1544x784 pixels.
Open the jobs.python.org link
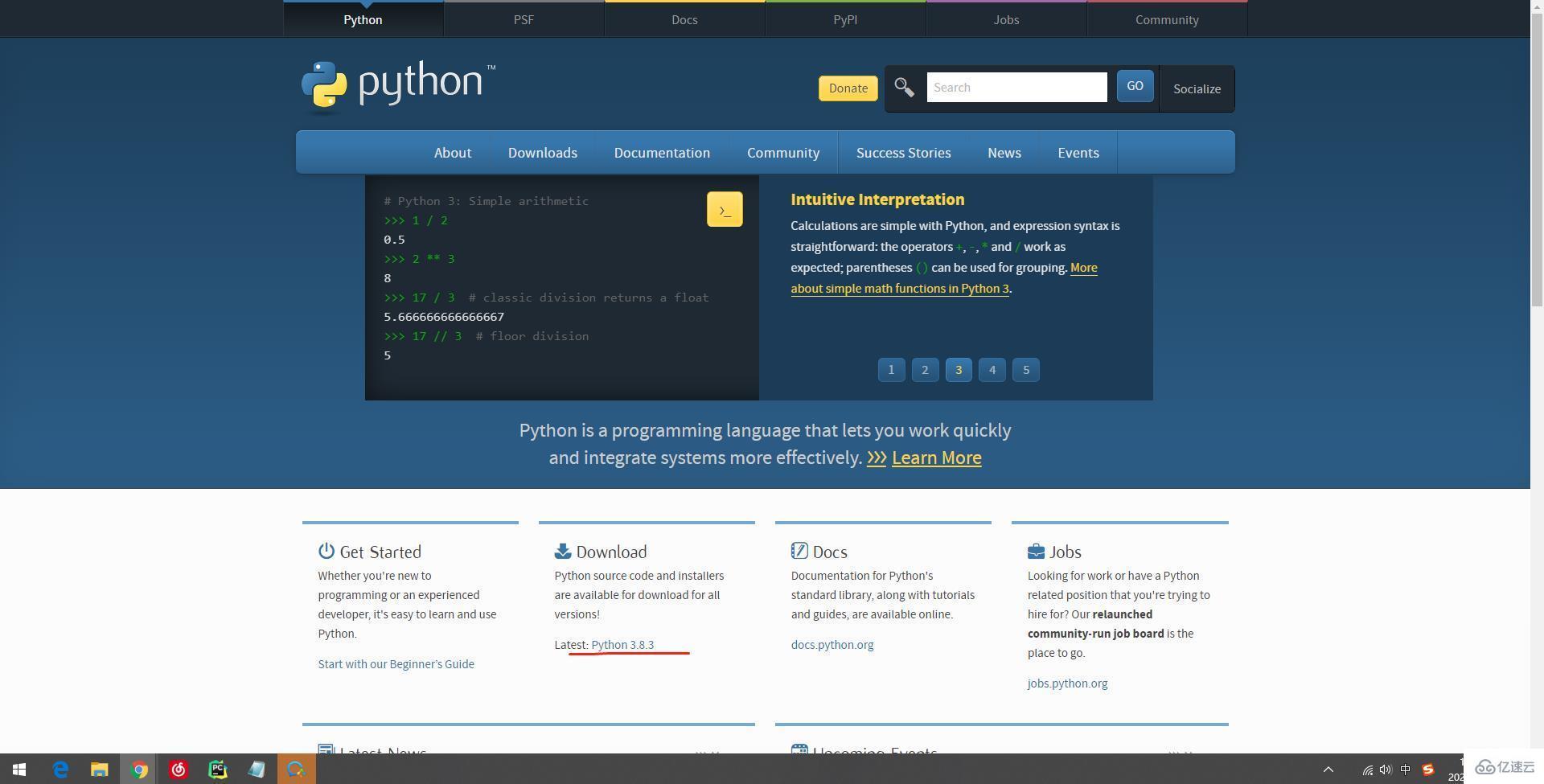tap(1067, 683)
